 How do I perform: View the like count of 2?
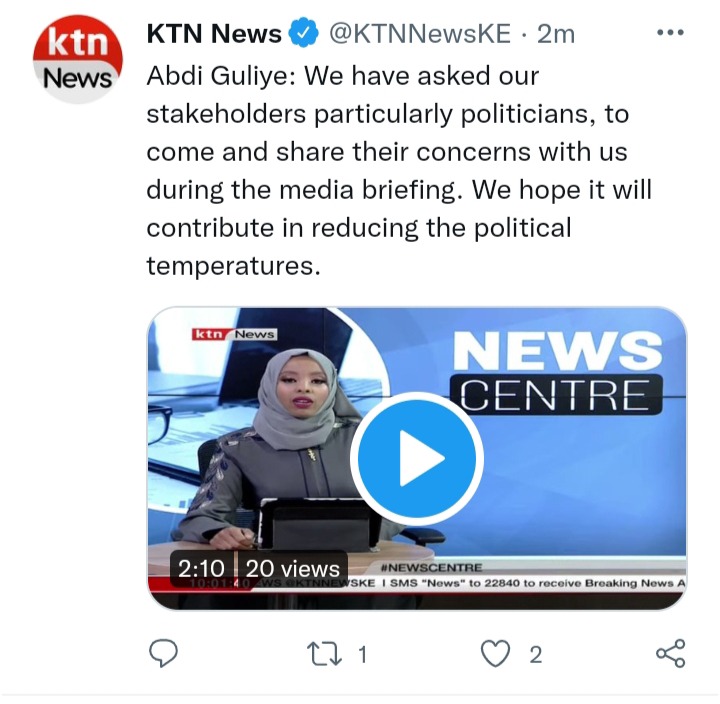tap(535, 654)
